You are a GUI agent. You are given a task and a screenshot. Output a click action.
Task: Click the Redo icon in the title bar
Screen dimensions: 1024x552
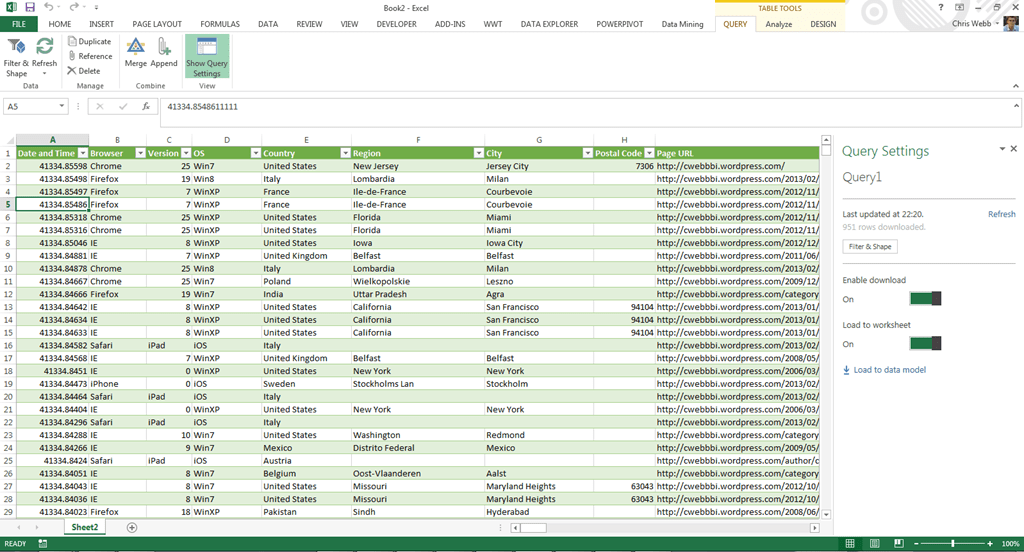(74, 7)
